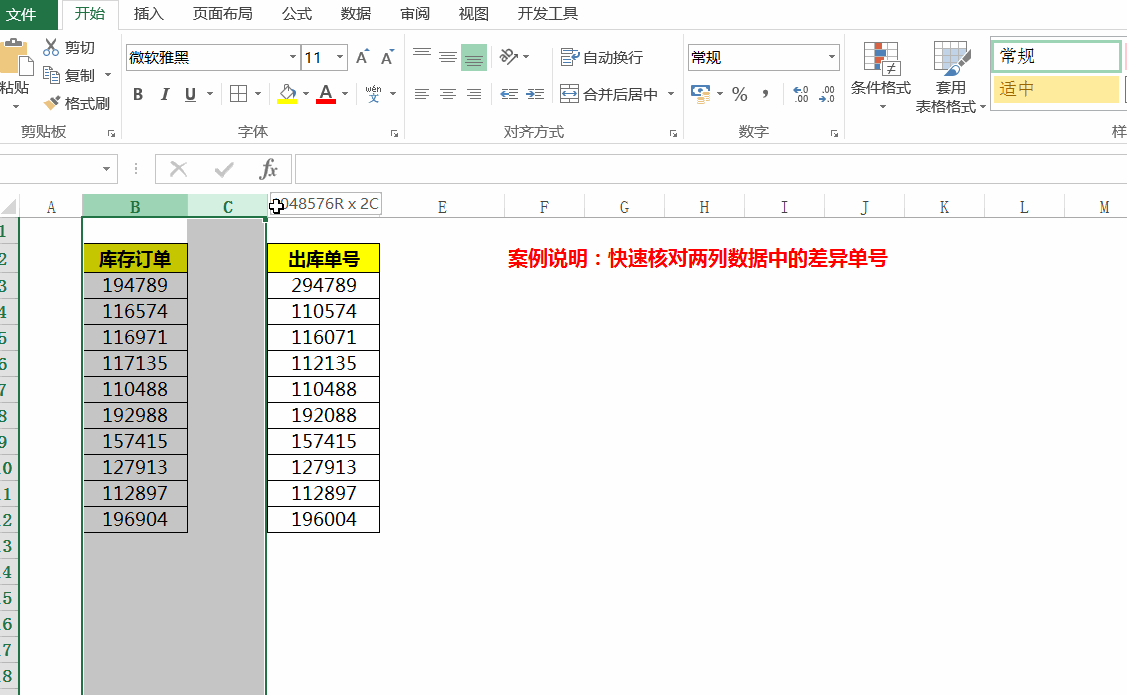Click select-all corner triangle
Image resolution: width=1127 pixels, height=695 pixels.
(9, 208)
